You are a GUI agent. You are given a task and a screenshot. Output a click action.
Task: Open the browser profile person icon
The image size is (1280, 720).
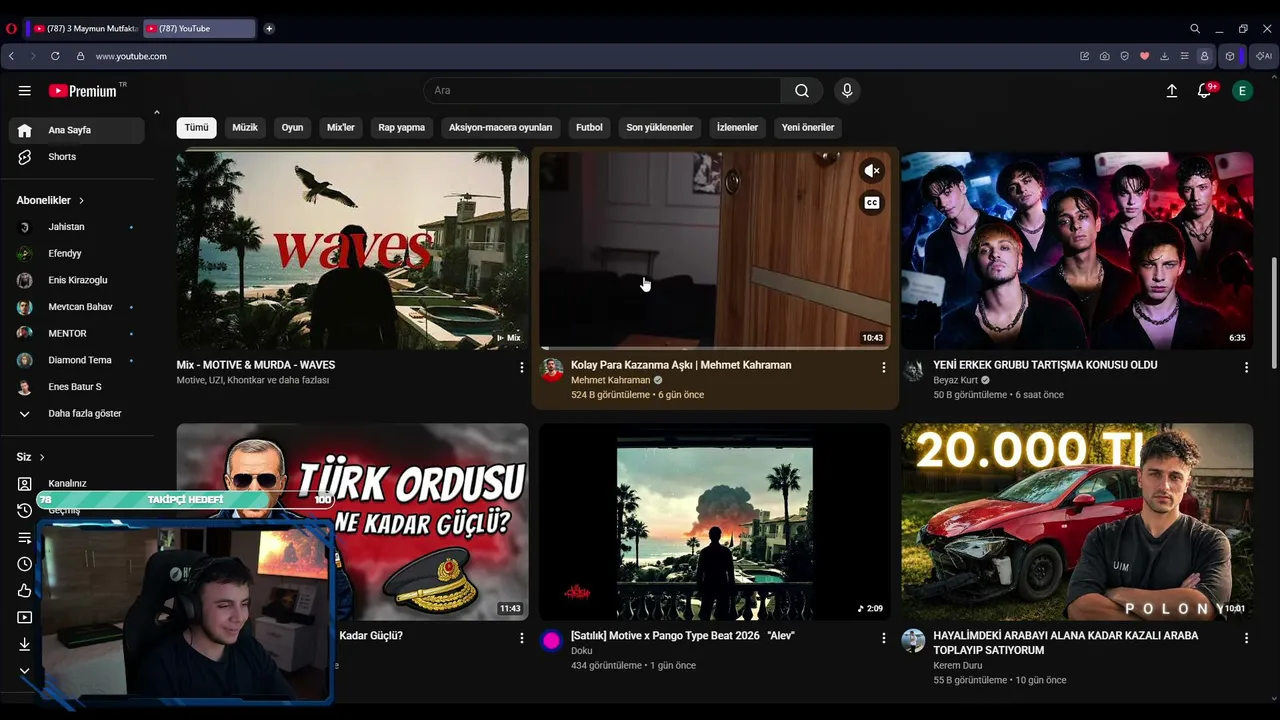point(1204,56)
